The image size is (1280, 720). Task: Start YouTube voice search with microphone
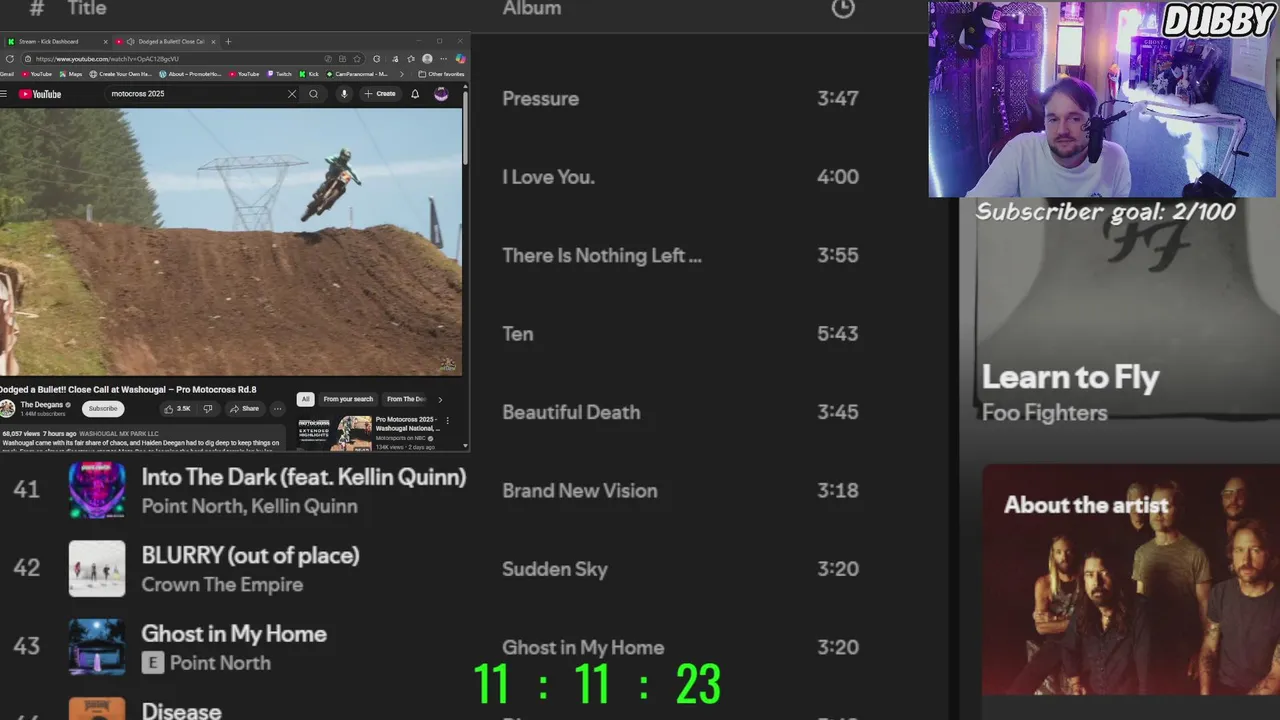tap(344, 94)
